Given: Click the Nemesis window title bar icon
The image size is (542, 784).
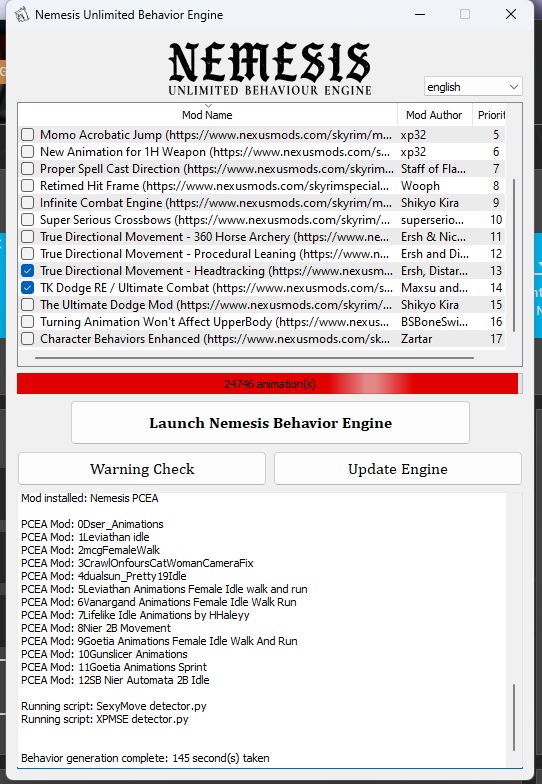Looking at the screenshot, I should point(22,14).
